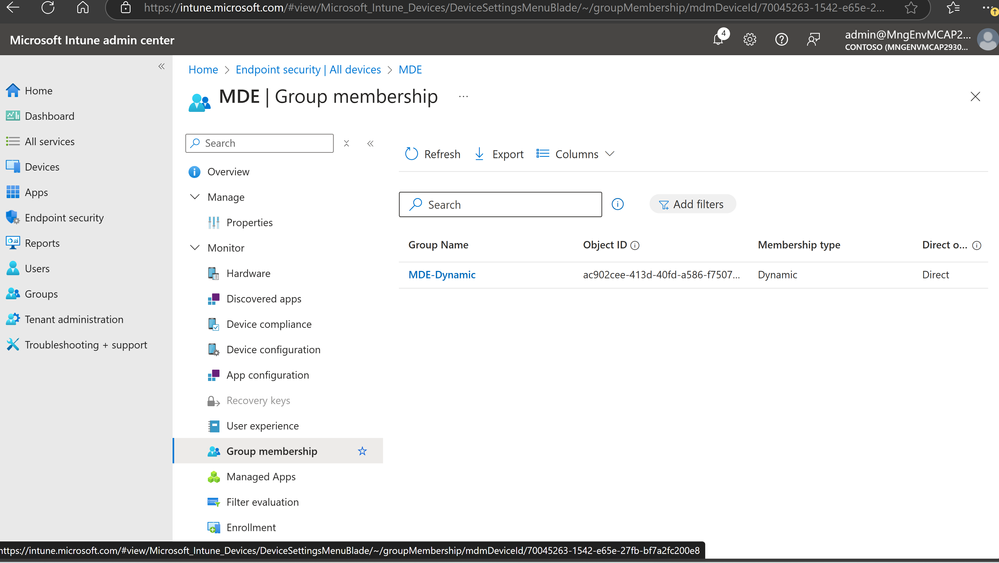The image size is (999, 563).
Task: Click the browser address bar URL
Action: [x=514, y=8]
